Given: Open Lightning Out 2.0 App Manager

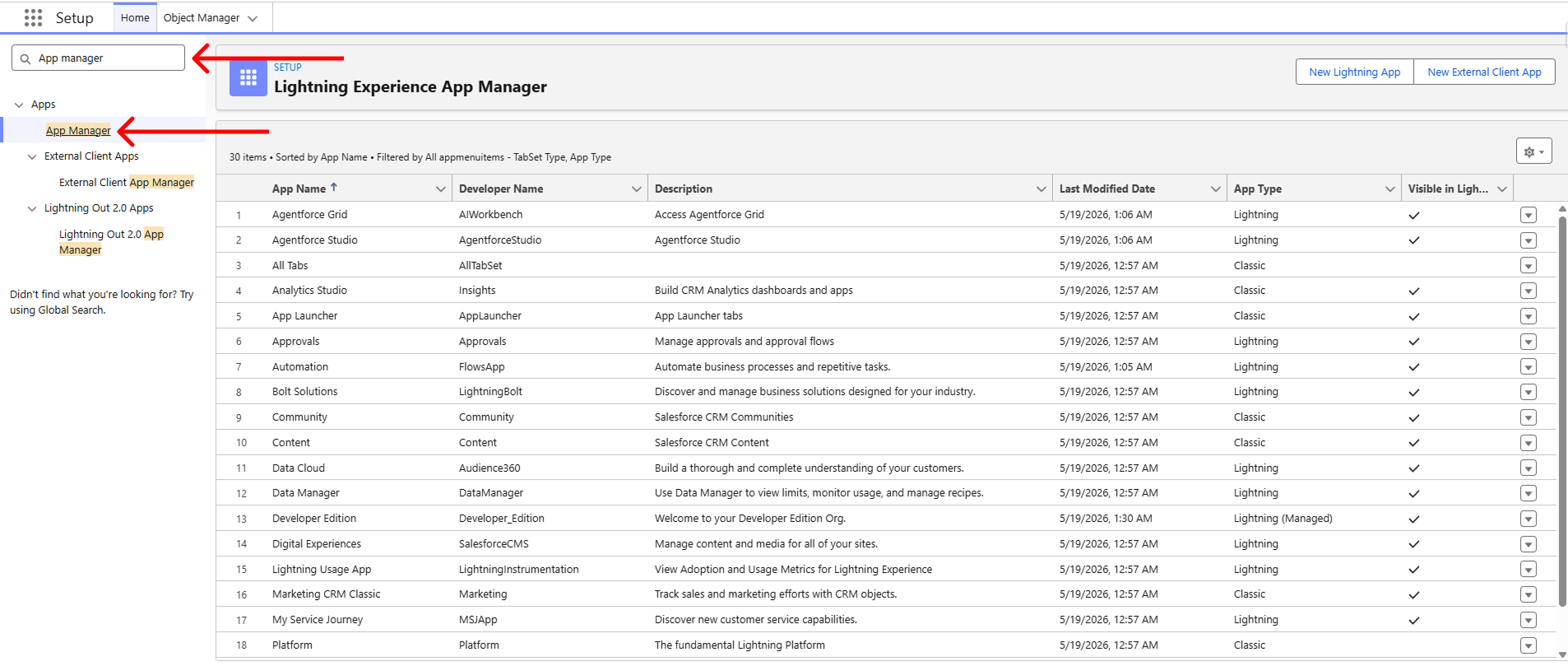Looking at the screenshot, I should tap(111, 242).
